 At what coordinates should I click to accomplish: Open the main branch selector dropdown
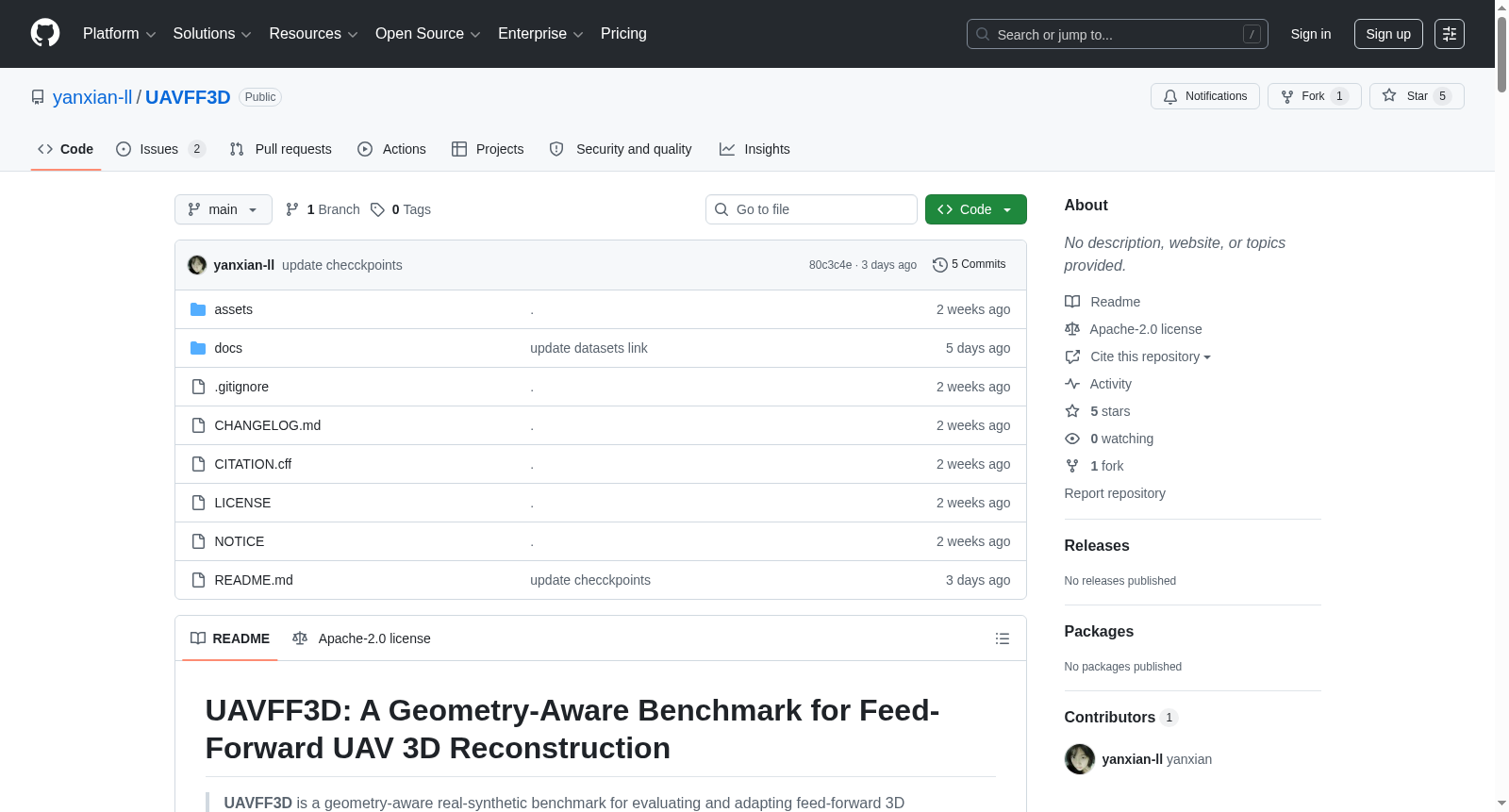click(224, 209)
